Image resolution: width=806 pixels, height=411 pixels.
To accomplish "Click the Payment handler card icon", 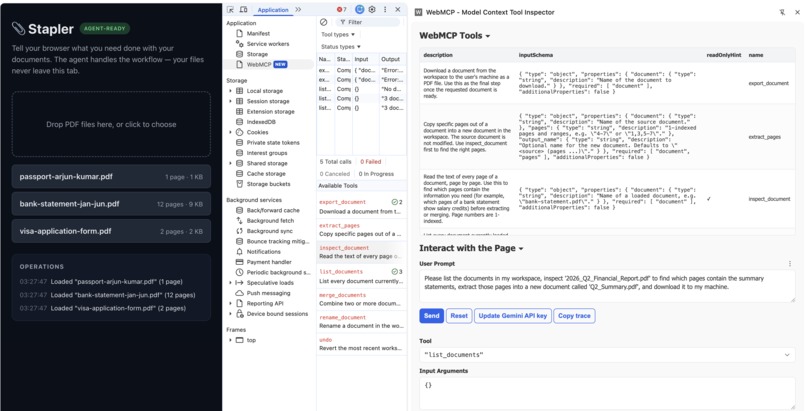I will [x=240, y=262].
